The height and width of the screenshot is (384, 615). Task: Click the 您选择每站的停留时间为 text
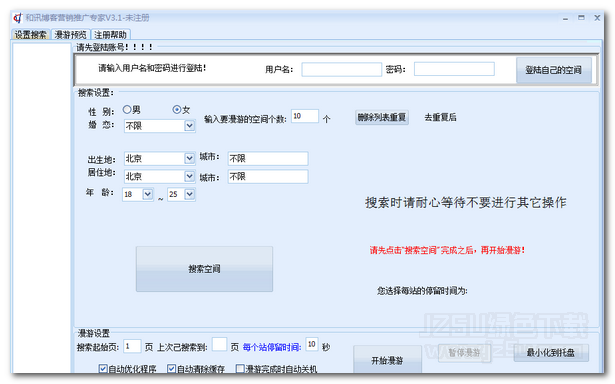[422, 291]
